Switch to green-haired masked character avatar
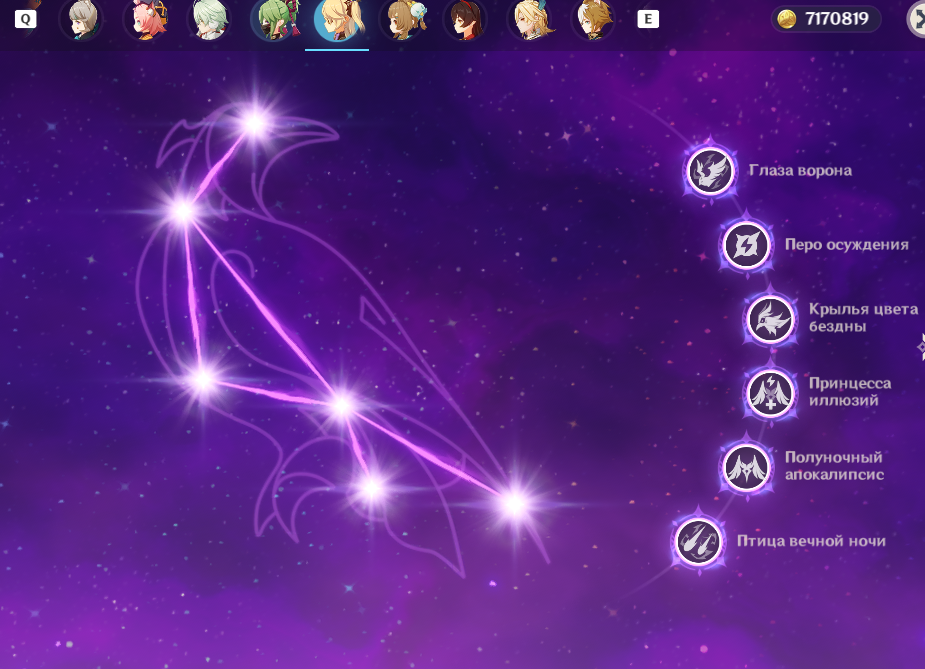925x669 pixels. [x=273, y=20]
